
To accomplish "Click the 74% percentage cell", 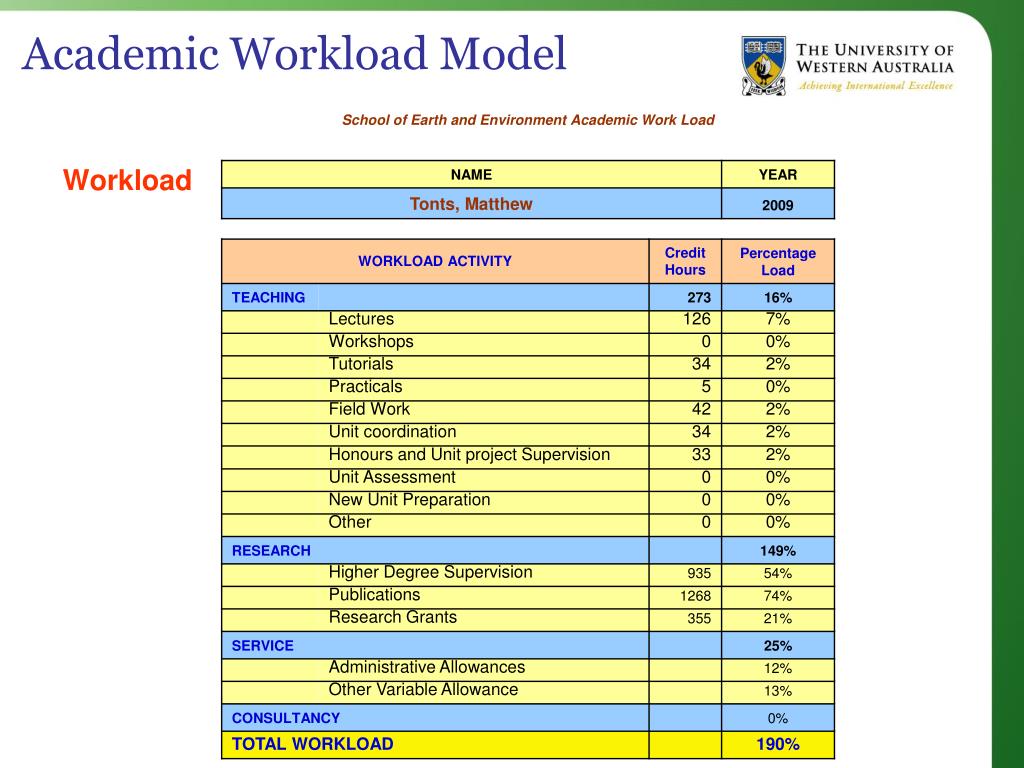I will point(778,596).
